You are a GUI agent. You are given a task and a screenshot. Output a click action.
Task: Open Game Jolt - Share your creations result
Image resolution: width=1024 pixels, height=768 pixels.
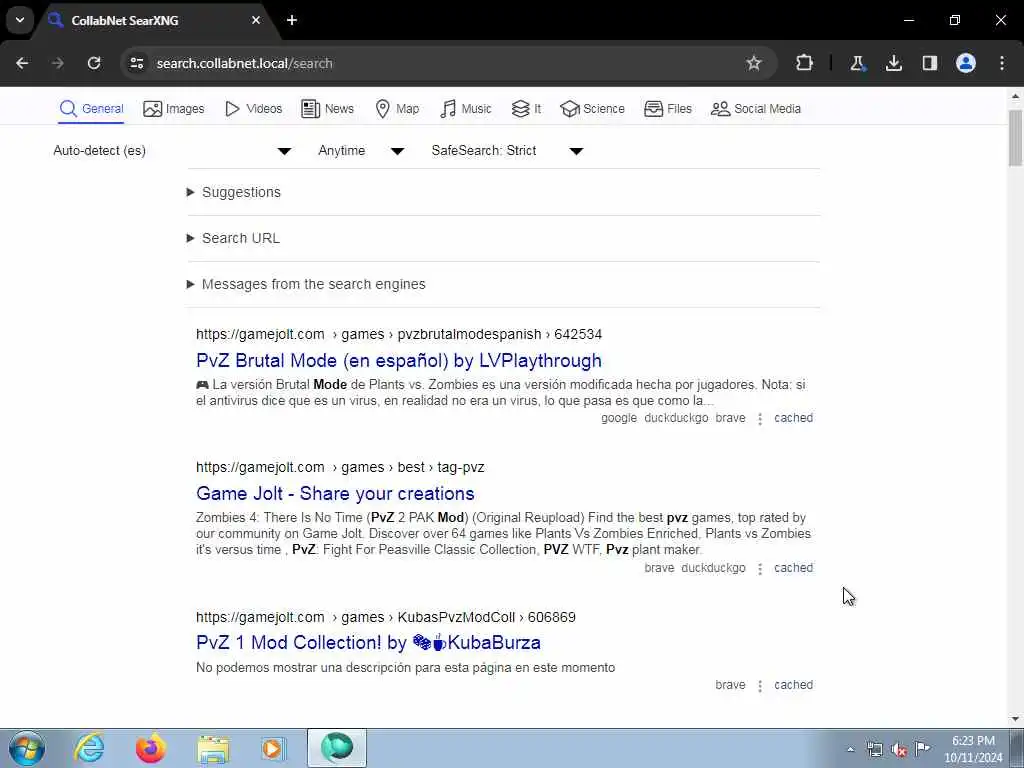tap(335, 494)
